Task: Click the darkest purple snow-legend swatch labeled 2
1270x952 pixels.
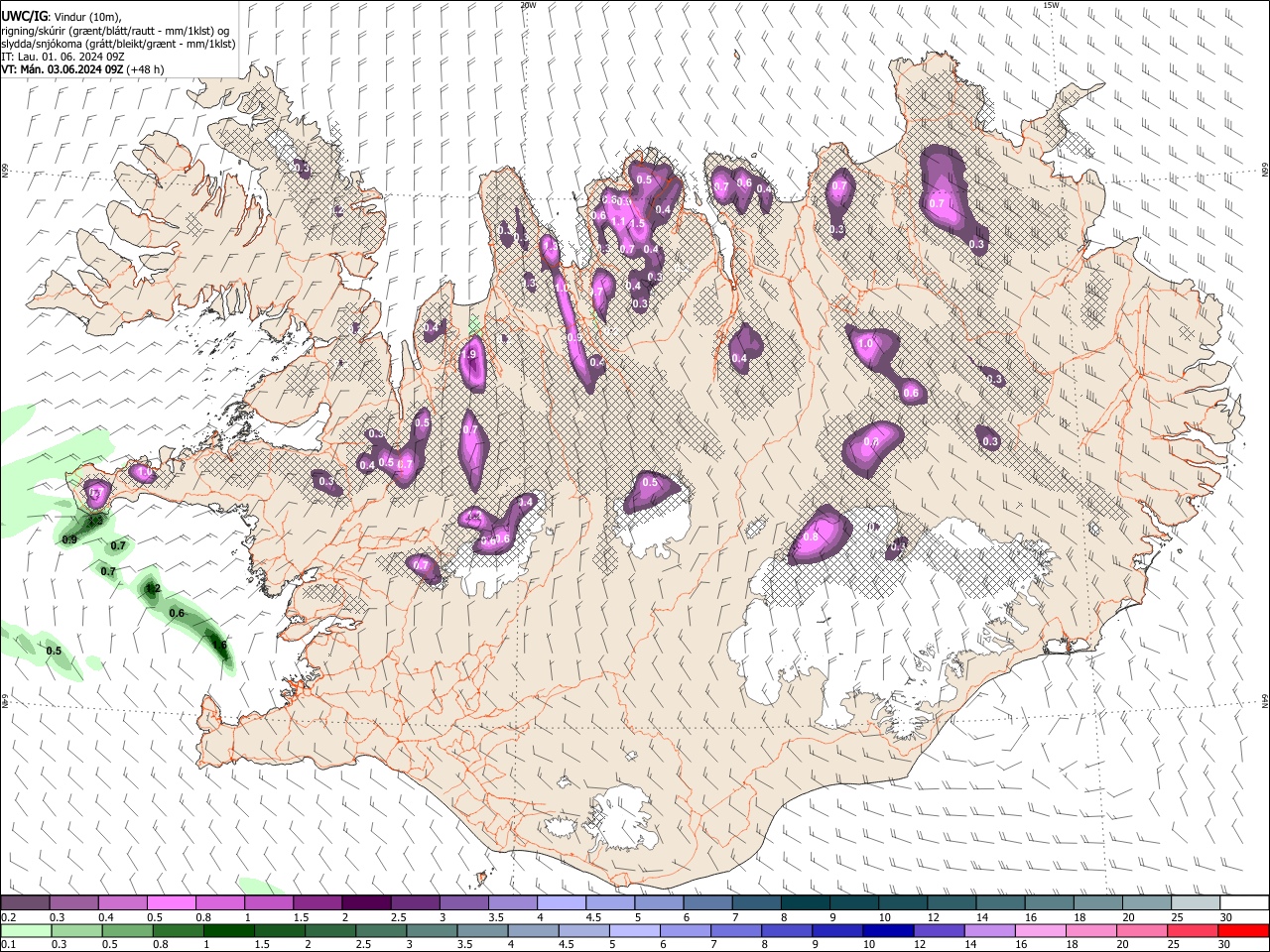Action: tap(366, 903)
